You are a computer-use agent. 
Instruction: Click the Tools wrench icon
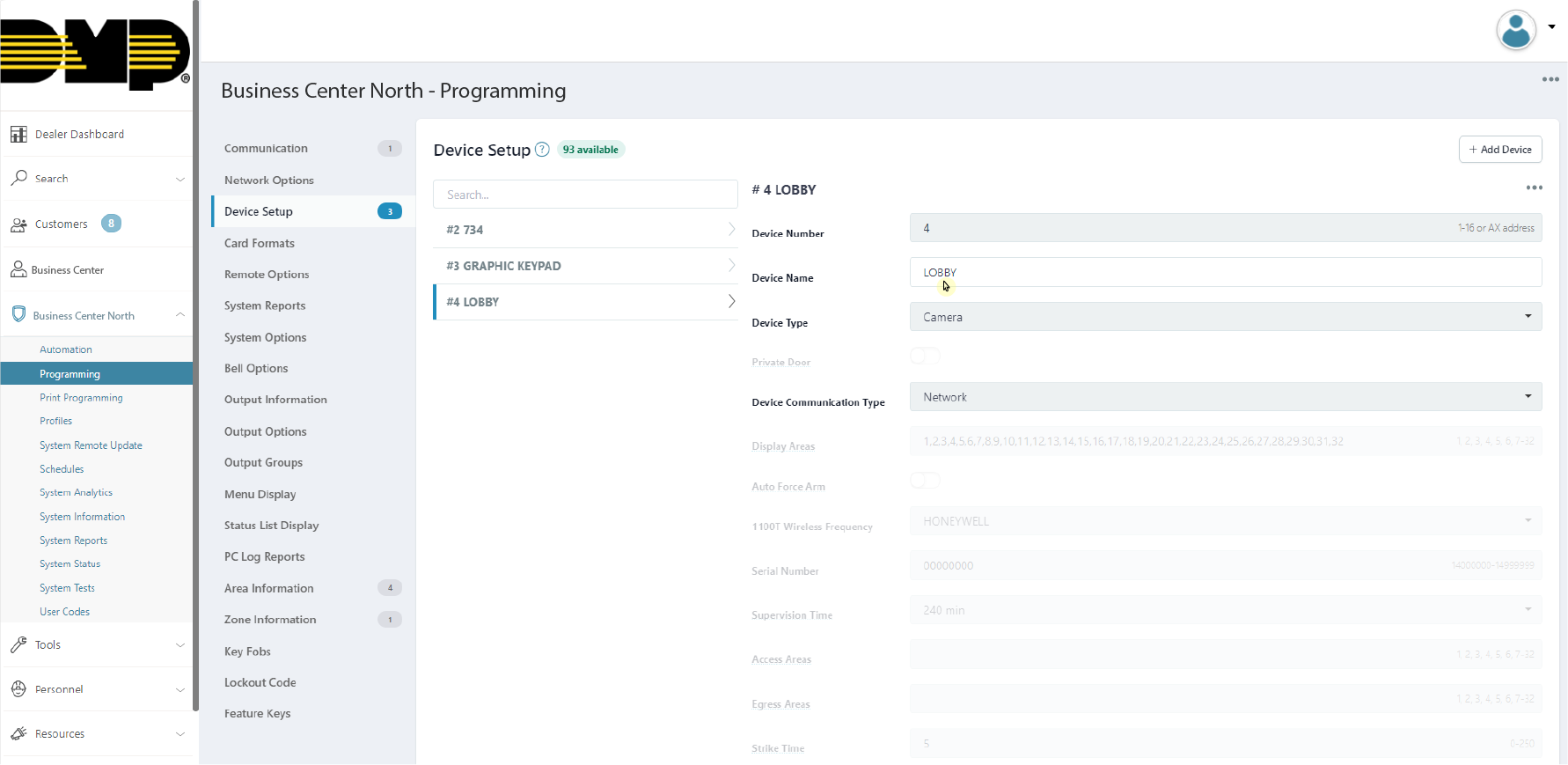click(x=18, y=645)
